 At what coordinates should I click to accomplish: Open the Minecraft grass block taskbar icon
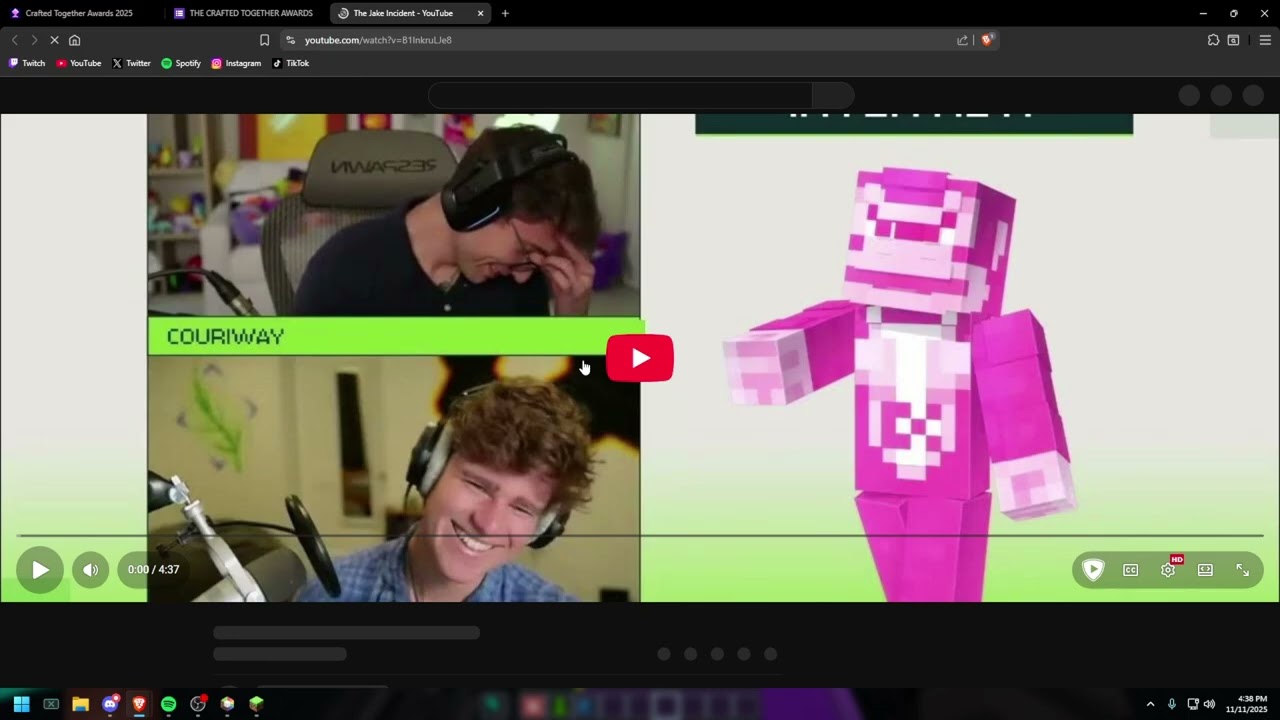(256, 704)
